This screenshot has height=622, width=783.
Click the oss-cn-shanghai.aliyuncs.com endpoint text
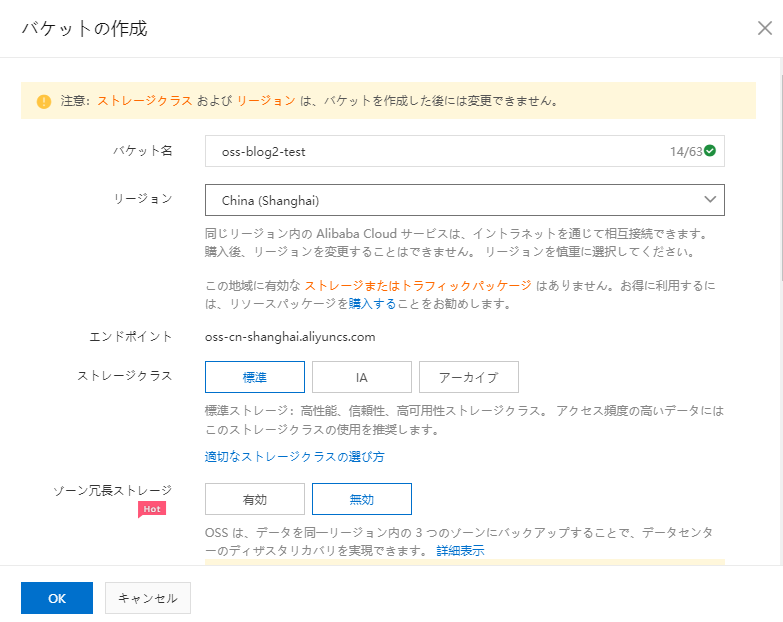click(x=290, y=337)
